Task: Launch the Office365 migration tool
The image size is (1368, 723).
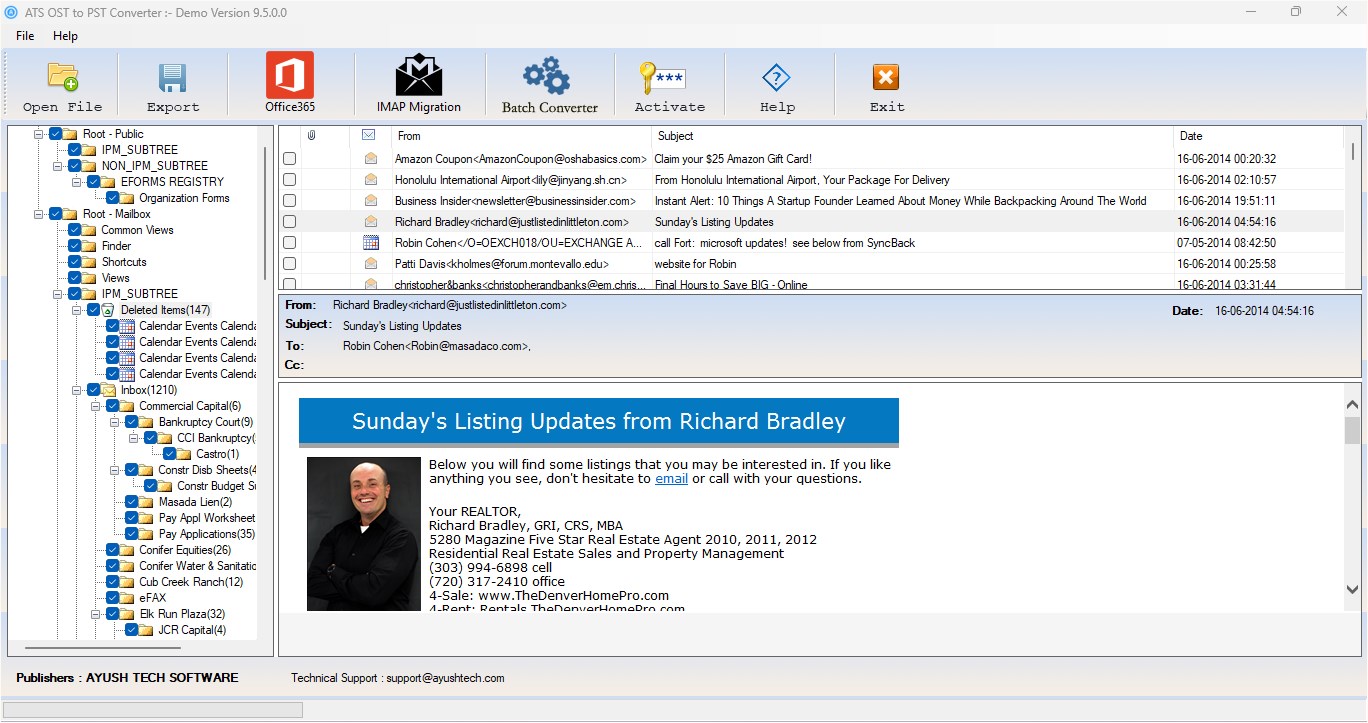Action: pyautogui.click(x=290, y=75)
